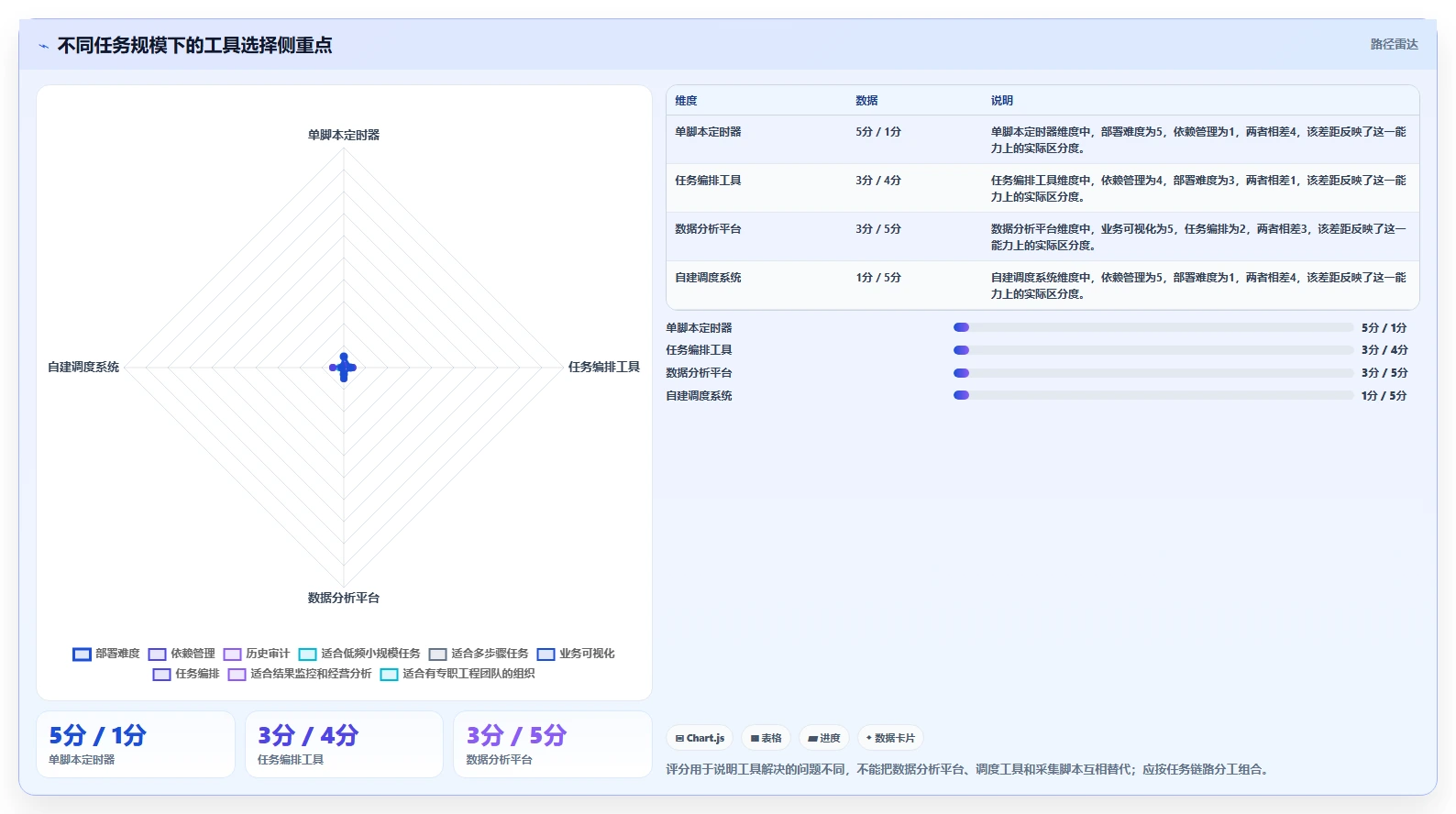This screenshot has height=814, width=1456.
Task: Toggle the 历史审计 legend item
Action: pos(257,654)
